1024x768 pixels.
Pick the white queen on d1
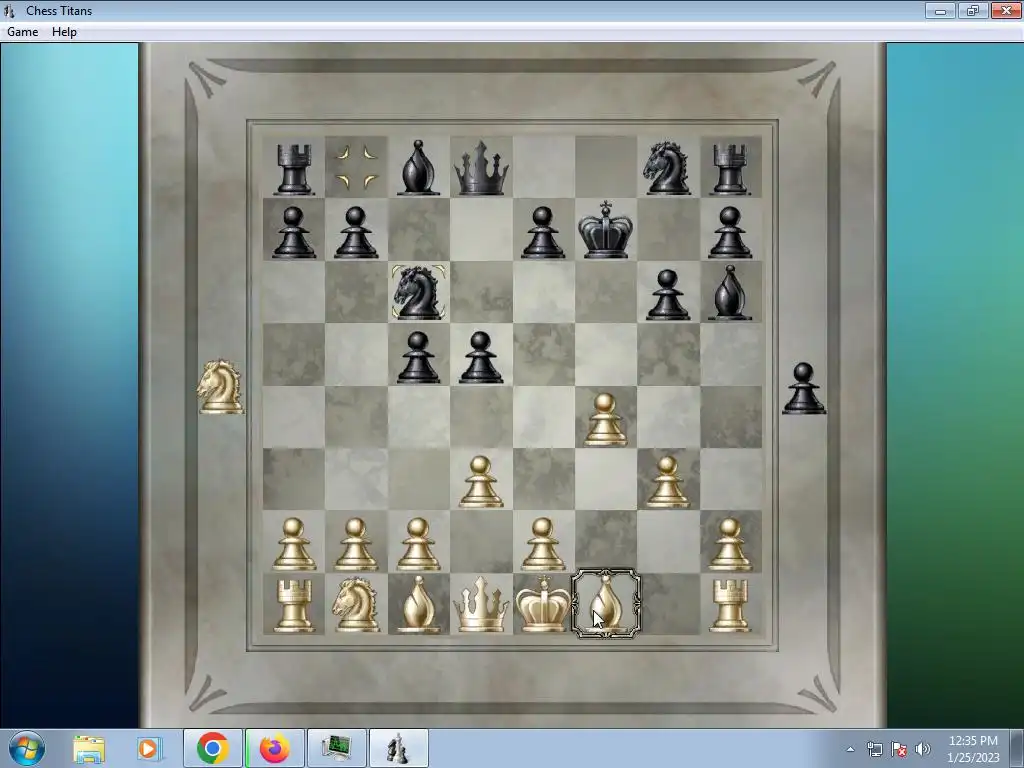tap(481, 605)
